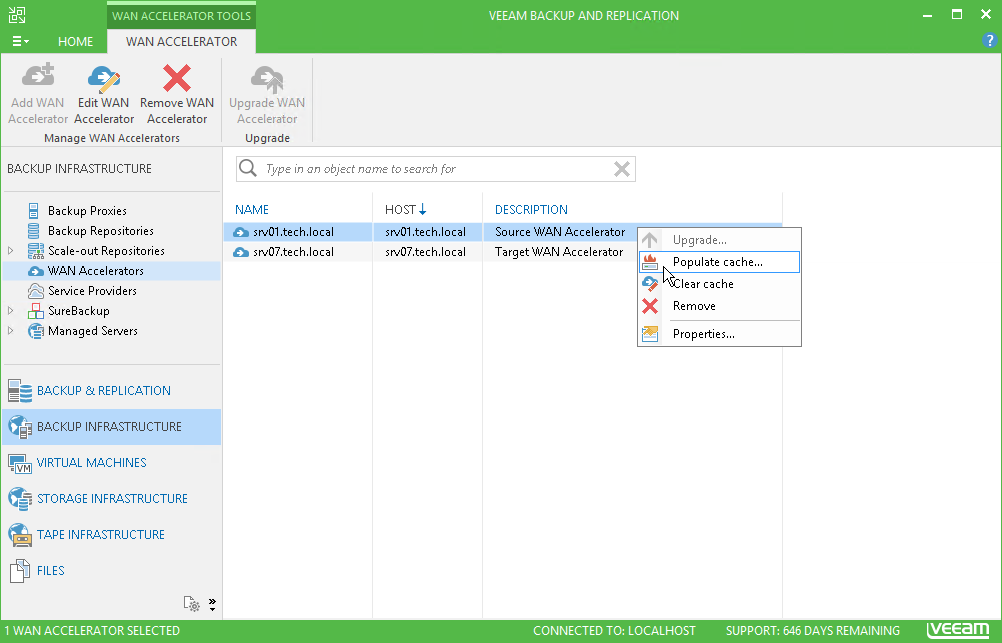This screenshot has width=1002, height=643.
Task: Select Managed Servers tree node
Action: point(93,331)
